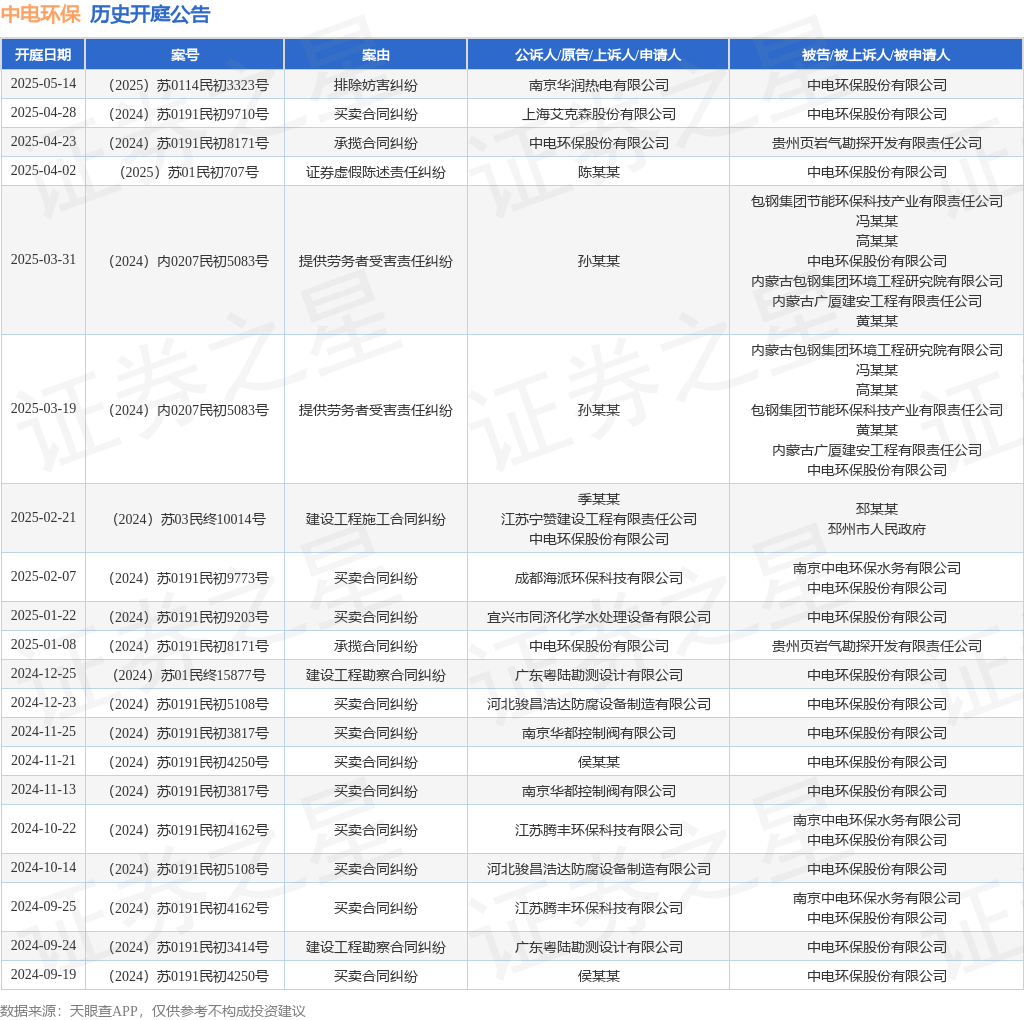Select the date 2024-12-25
Image resolution: width=1024 pixels, height=1020 pixels.
43,673
